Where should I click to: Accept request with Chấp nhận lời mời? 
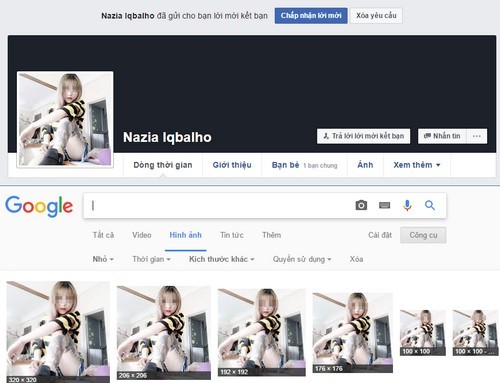[x=311, y=16]
